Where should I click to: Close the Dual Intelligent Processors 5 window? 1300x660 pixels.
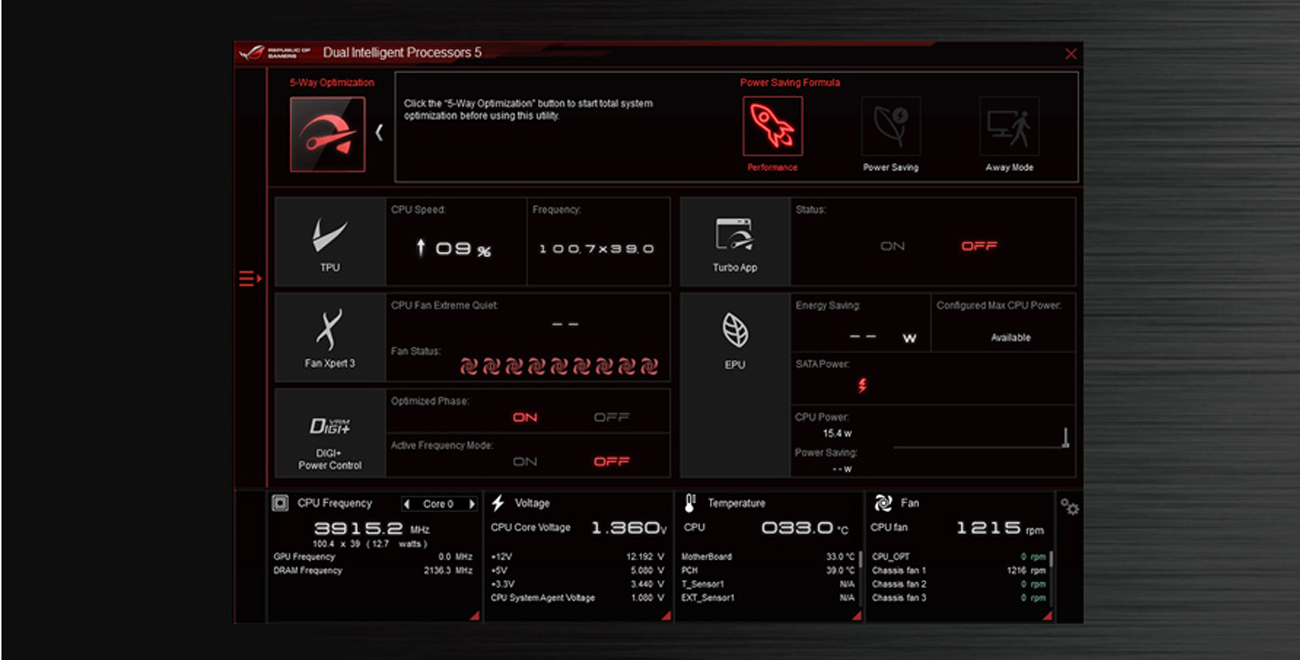pyautogui.click(x=1071, y=54)
